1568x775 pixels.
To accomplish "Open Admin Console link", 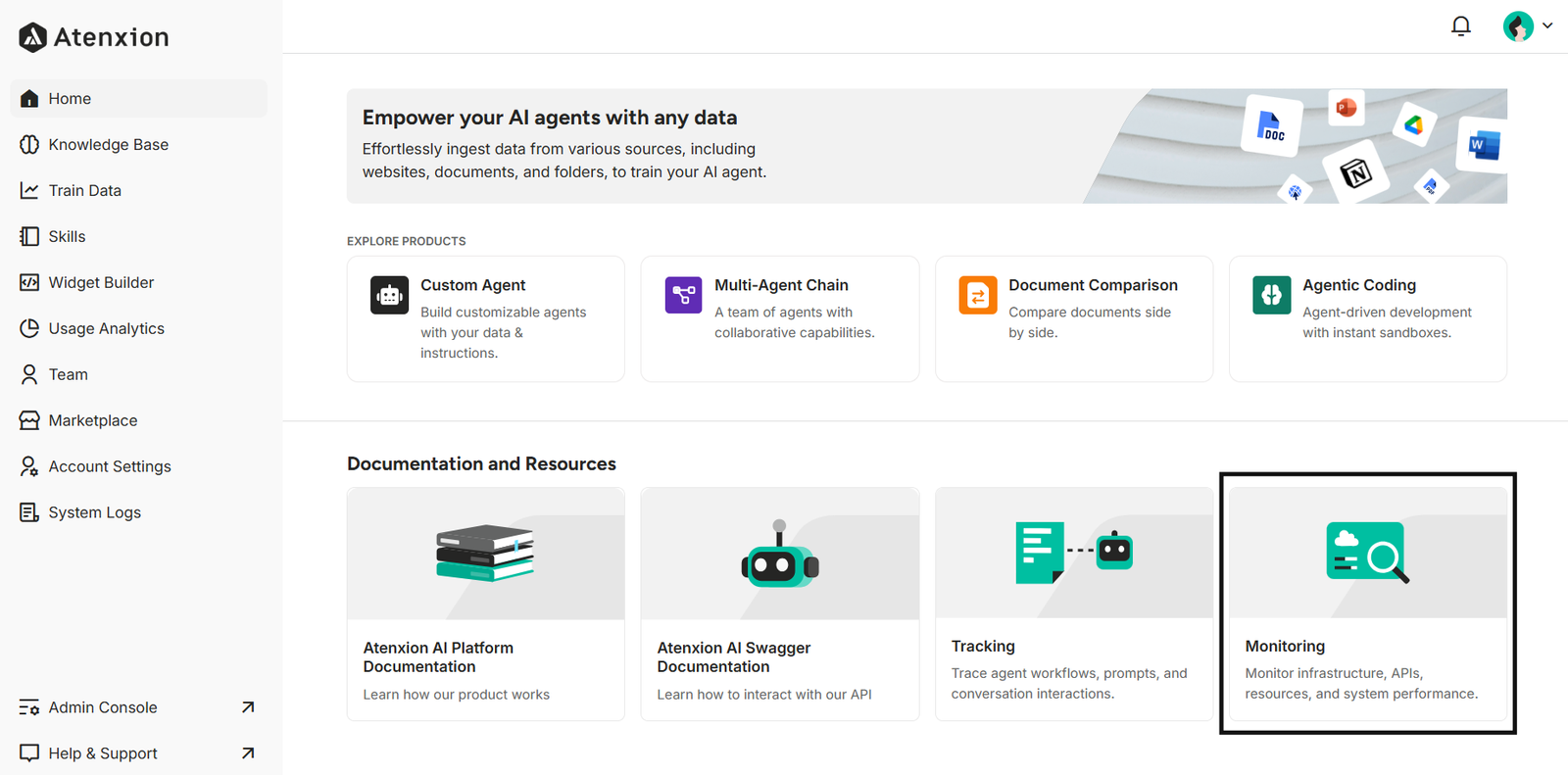I will (x=138, y=707).
